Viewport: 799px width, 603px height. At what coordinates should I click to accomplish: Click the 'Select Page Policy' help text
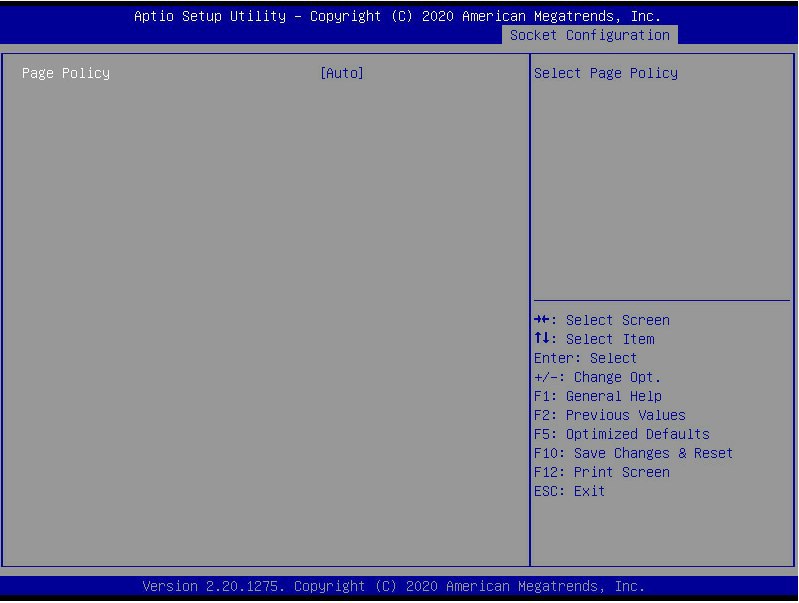(x=606, y=73)
